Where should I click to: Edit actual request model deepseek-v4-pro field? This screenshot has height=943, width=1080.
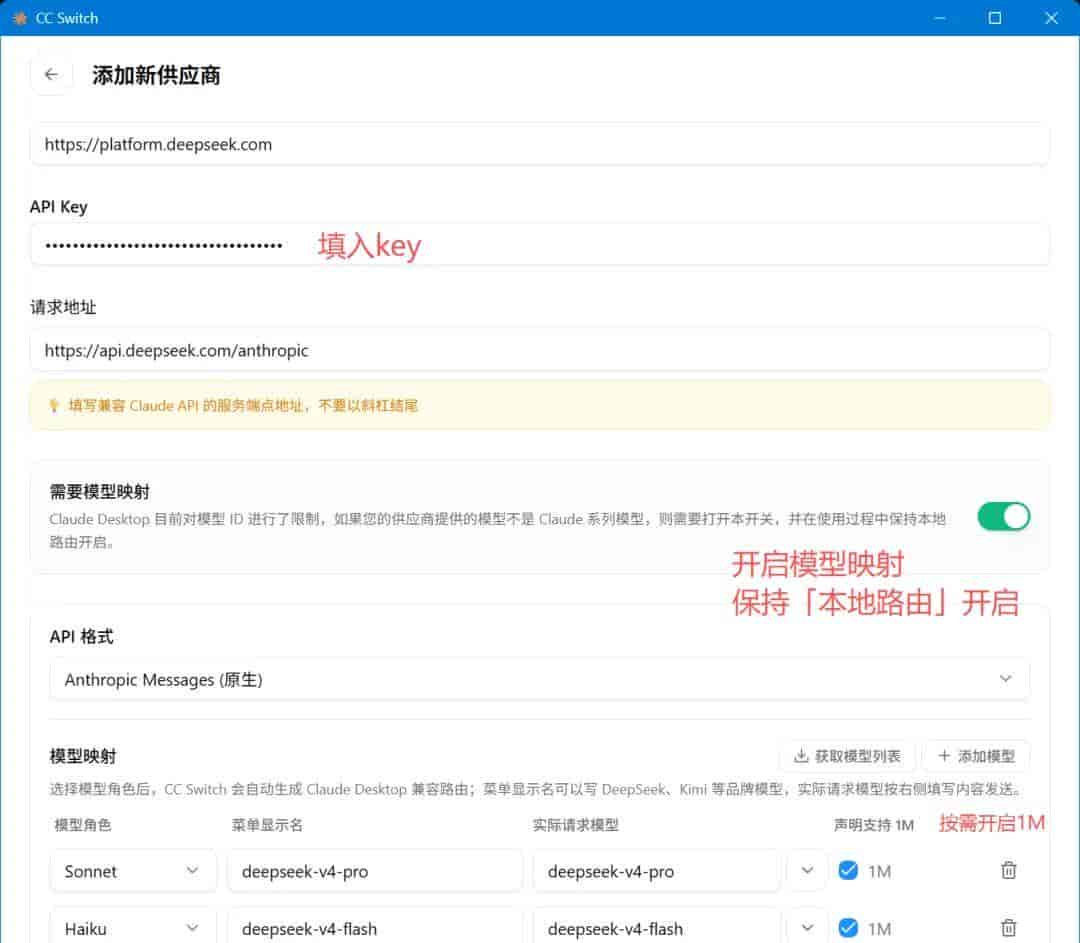click(656, 871)
